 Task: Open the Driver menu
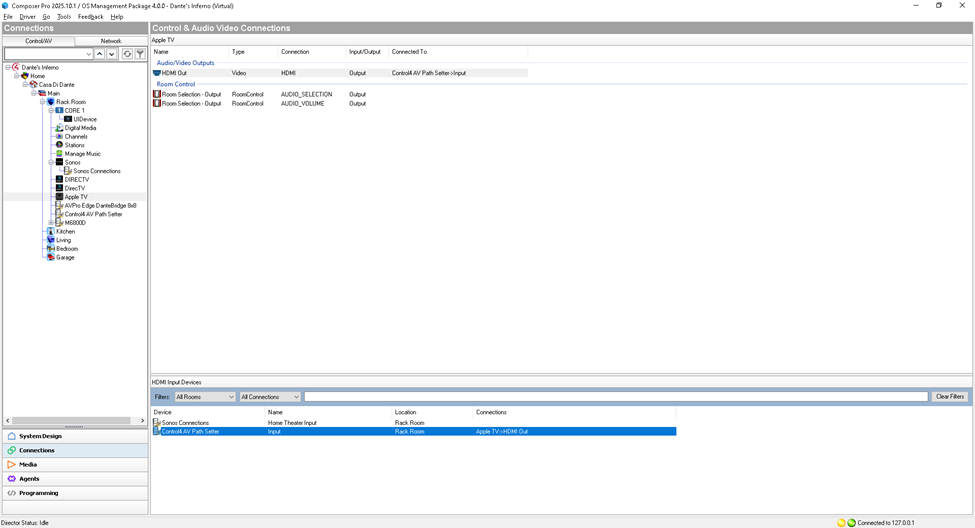click(x=27, y=17)
